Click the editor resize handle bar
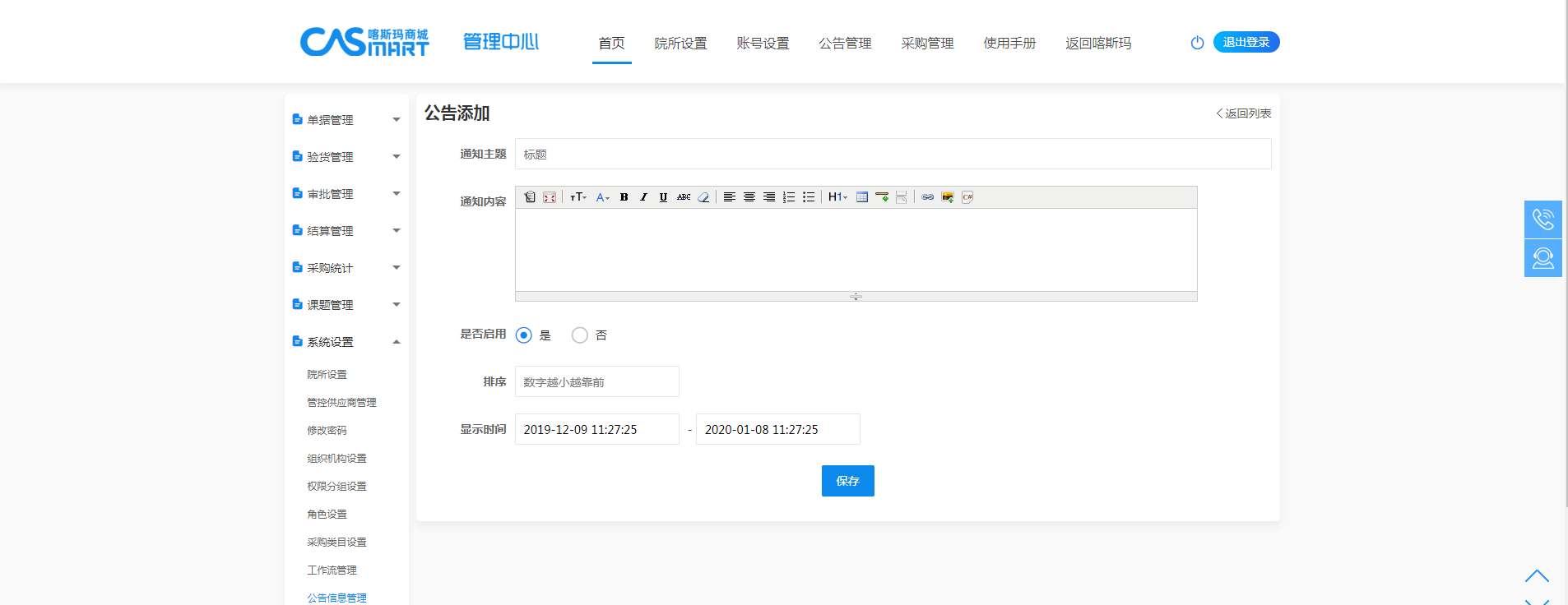Viewport: 1568px width, 605px height. click(856, 296)
